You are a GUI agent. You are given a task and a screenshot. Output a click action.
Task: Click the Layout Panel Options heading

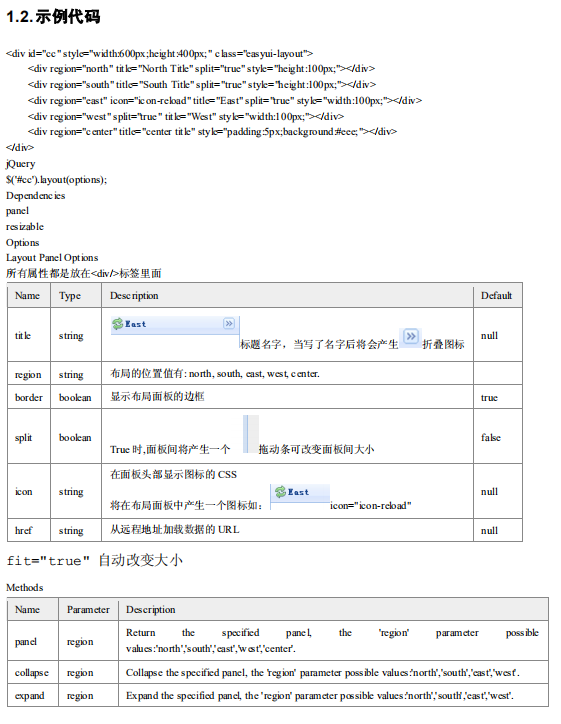52,258
